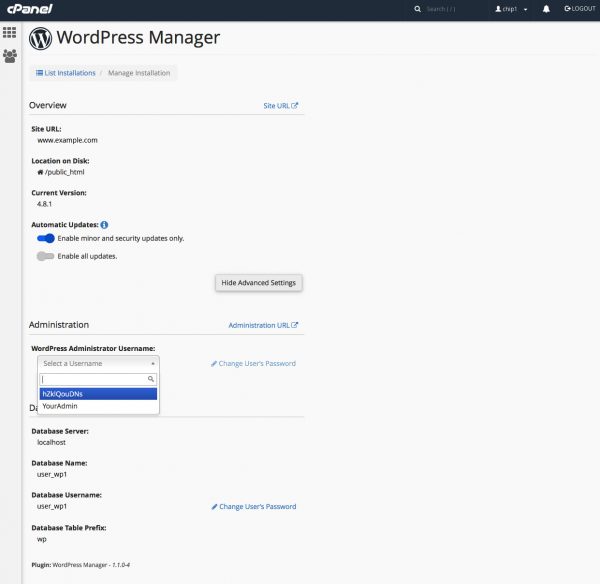Click the www.example.com site URL text
This screenshot has width=600, height=584.
67,140
